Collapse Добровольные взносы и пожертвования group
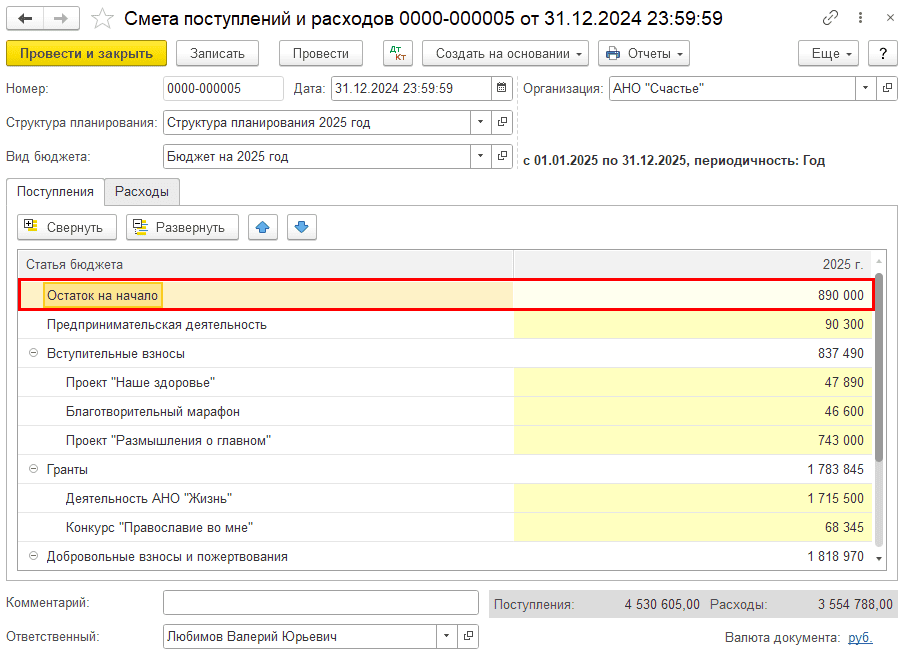Screen dimensions: 903x658 pos(33,556)
